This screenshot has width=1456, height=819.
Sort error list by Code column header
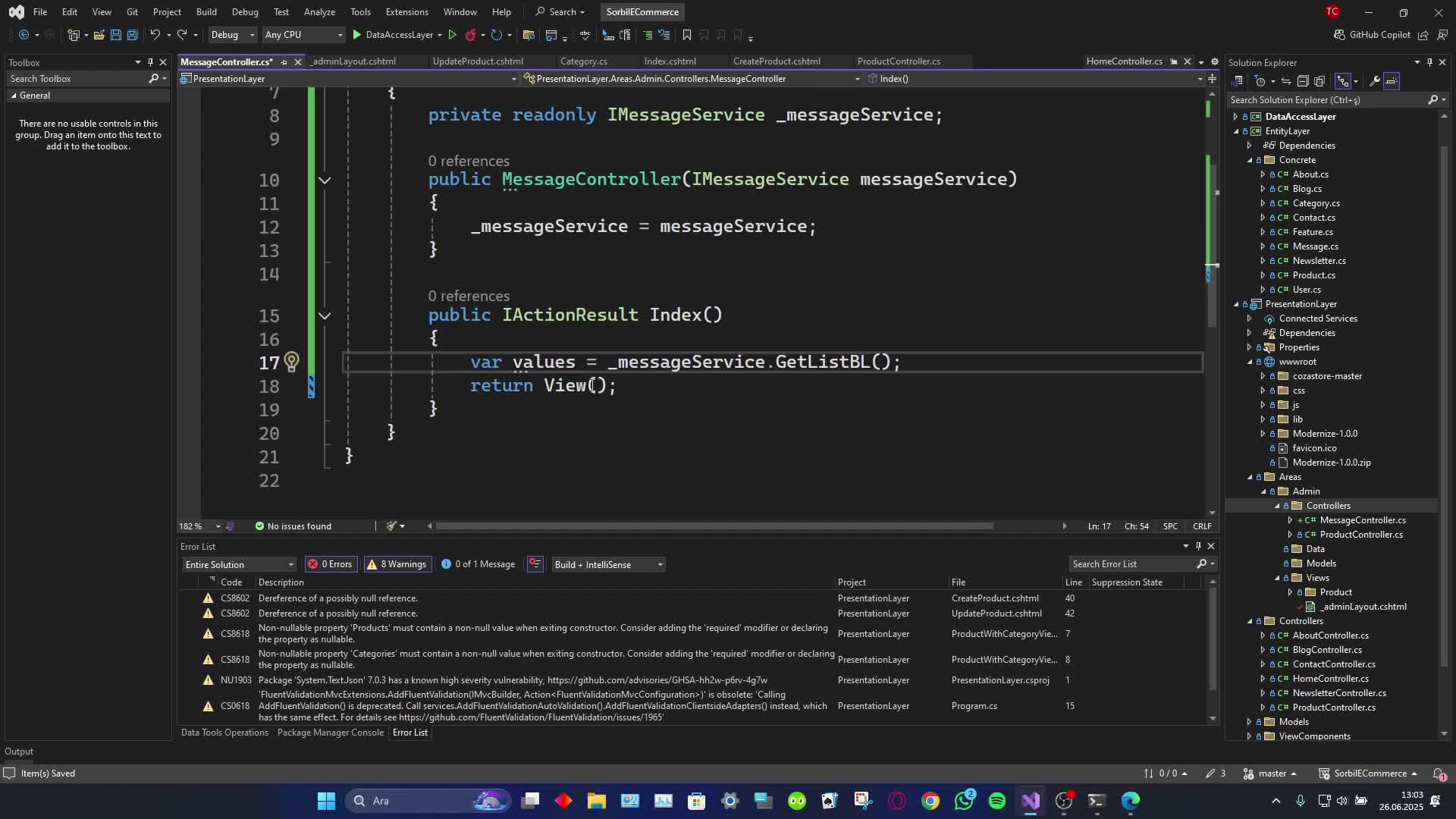(231, 582)
